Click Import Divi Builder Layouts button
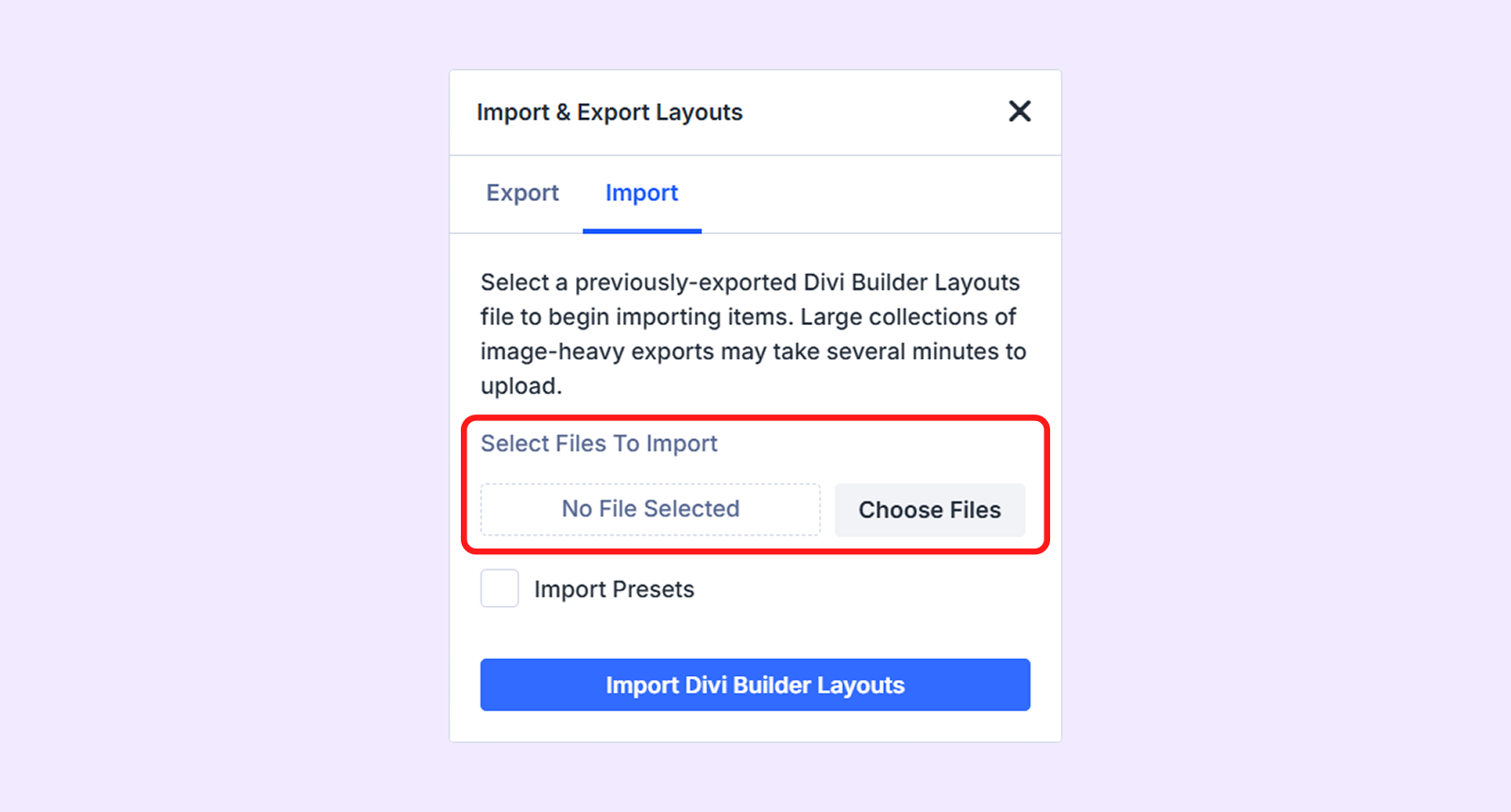The height and width of the screenshot is (812, 1511). pos(755,685)
